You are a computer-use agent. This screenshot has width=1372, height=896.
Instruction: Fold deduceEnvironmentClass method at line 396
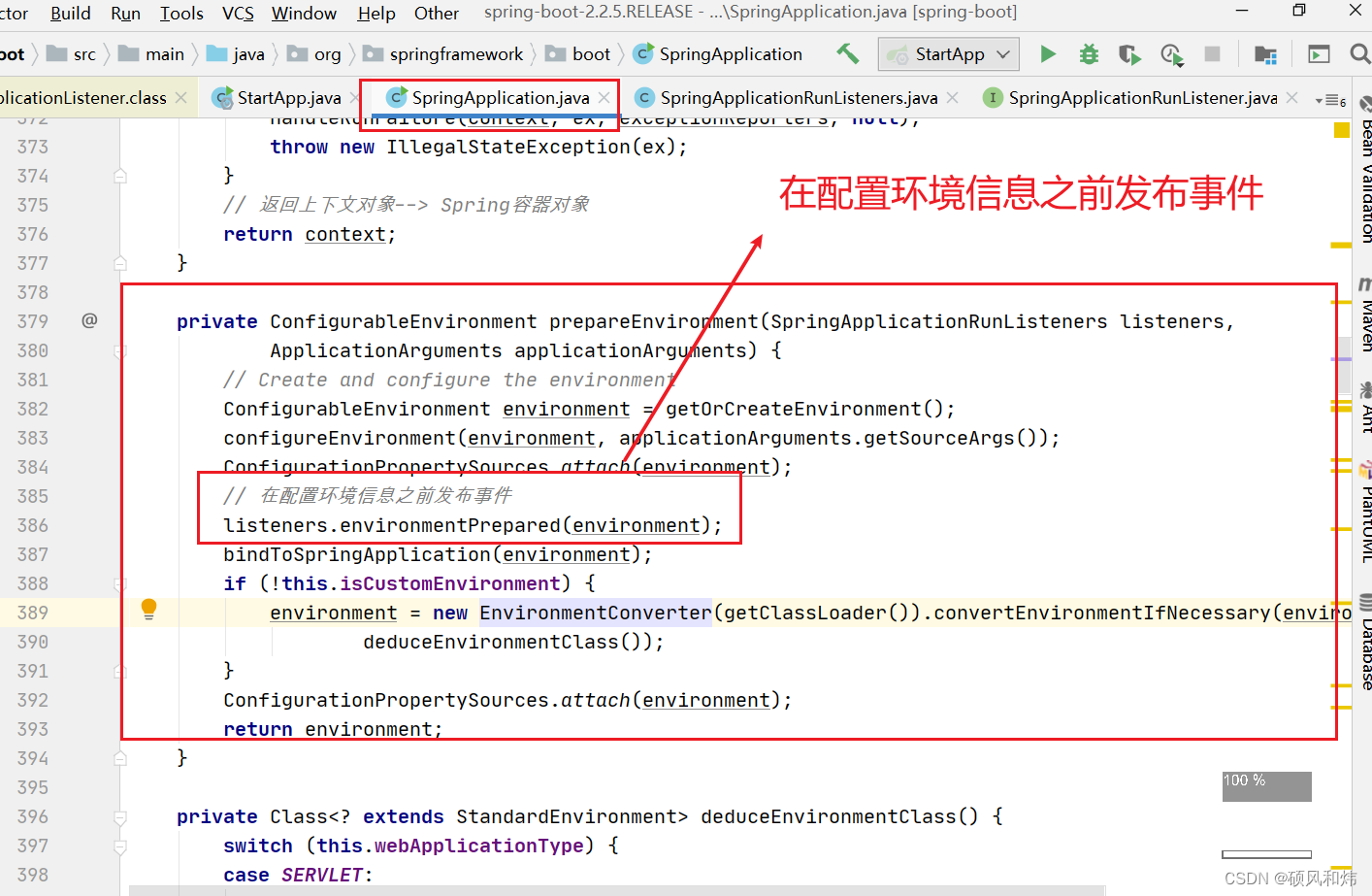[x=120, y=816]
